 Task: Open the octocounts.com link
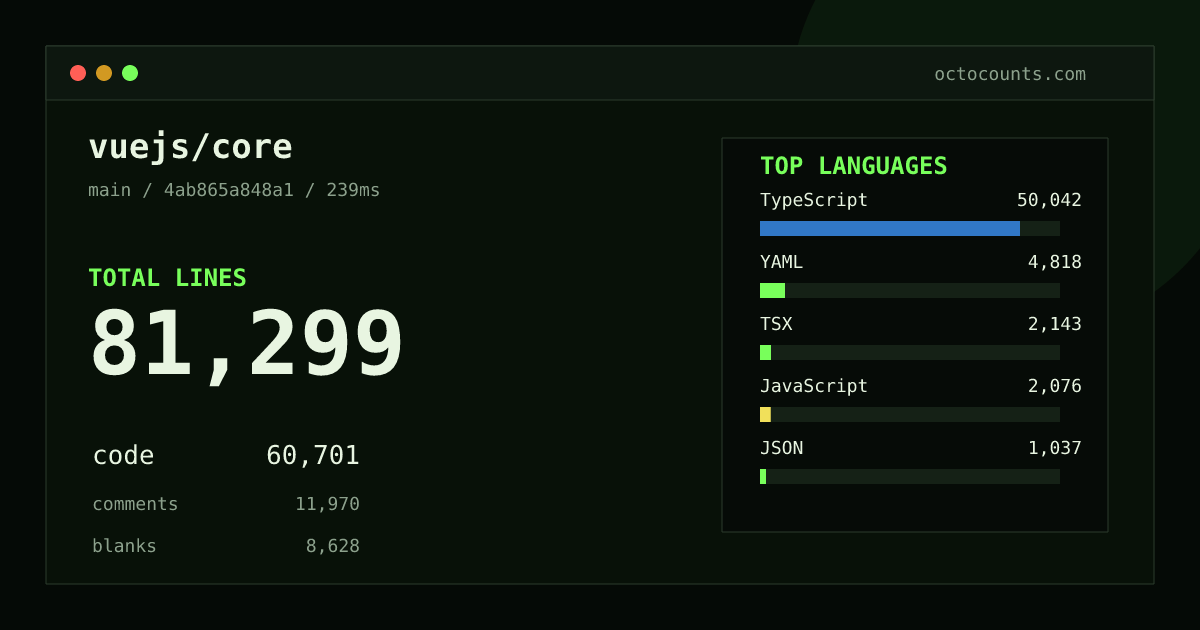point(1010,74)
